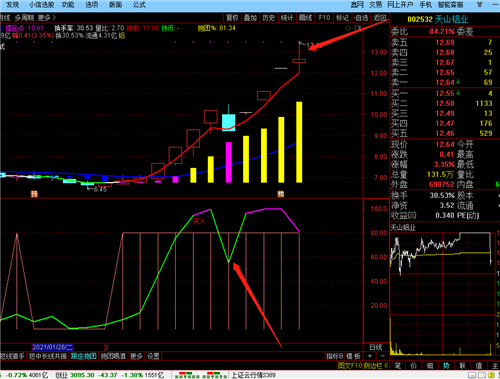Viewport: 500px width, 379px height.
Task: Open the 更多 indicators list at bottom
Action: click(136, 356)
